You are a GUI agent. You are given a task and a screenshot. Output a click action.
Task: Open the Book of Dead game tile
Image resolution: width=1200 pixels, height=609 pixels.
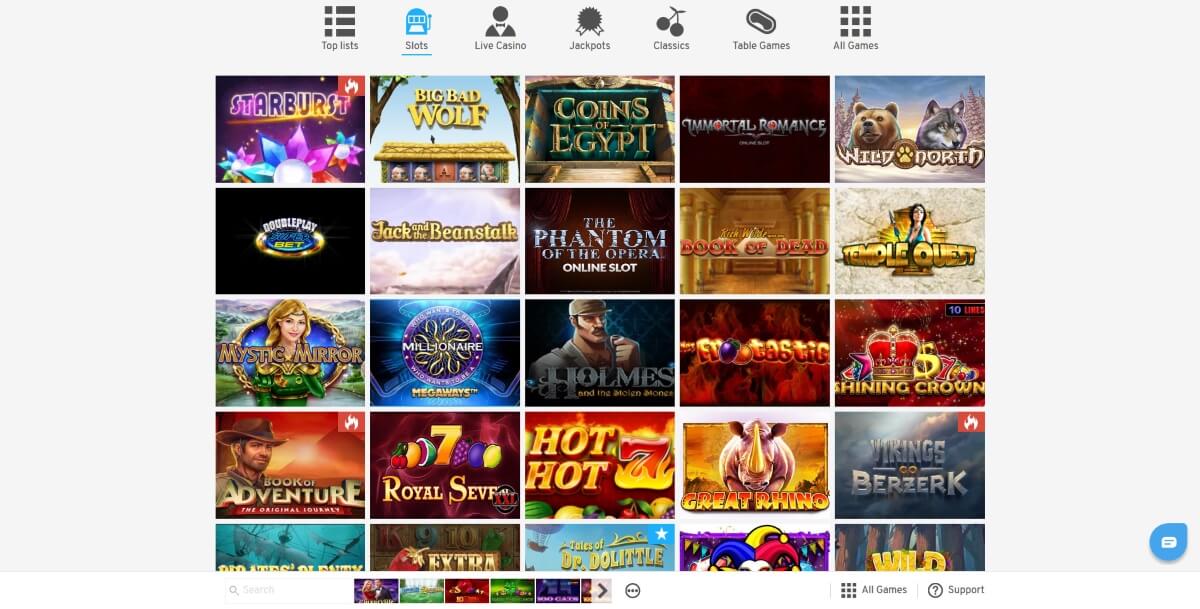755,241
